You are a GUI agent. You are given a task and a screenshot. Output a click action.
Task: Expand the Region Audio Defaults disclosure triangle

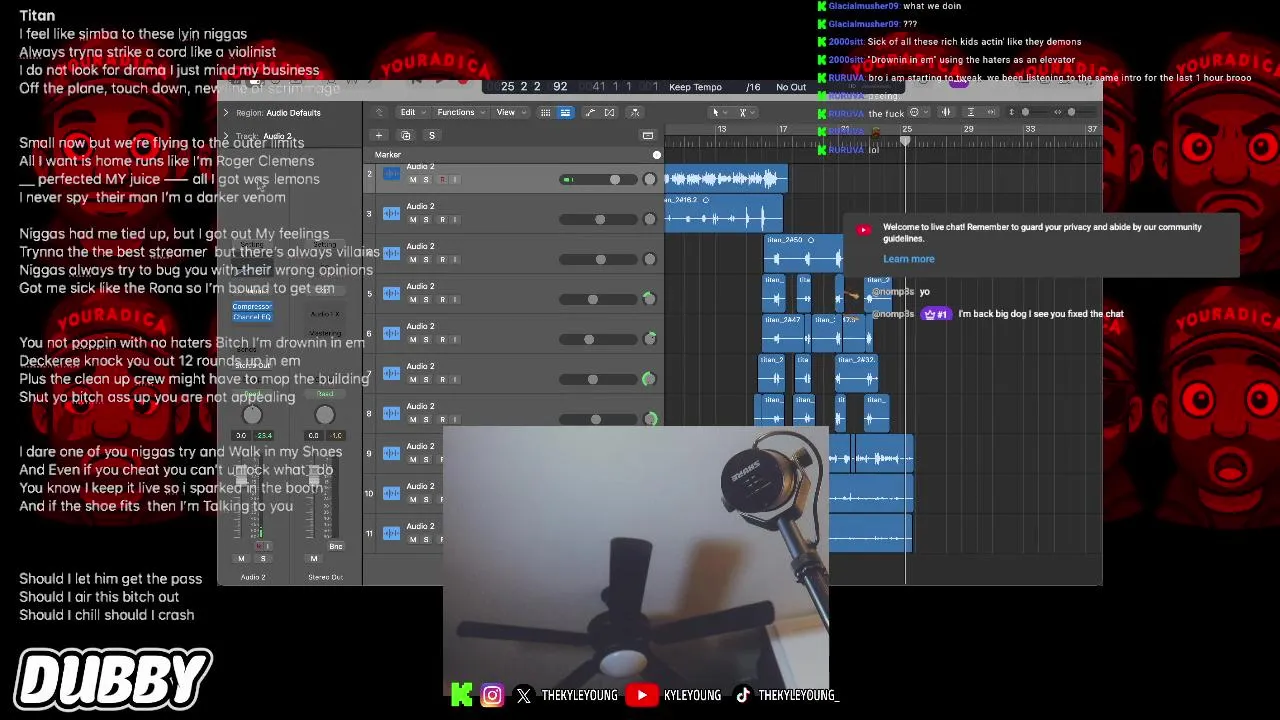tap(226, 113)
